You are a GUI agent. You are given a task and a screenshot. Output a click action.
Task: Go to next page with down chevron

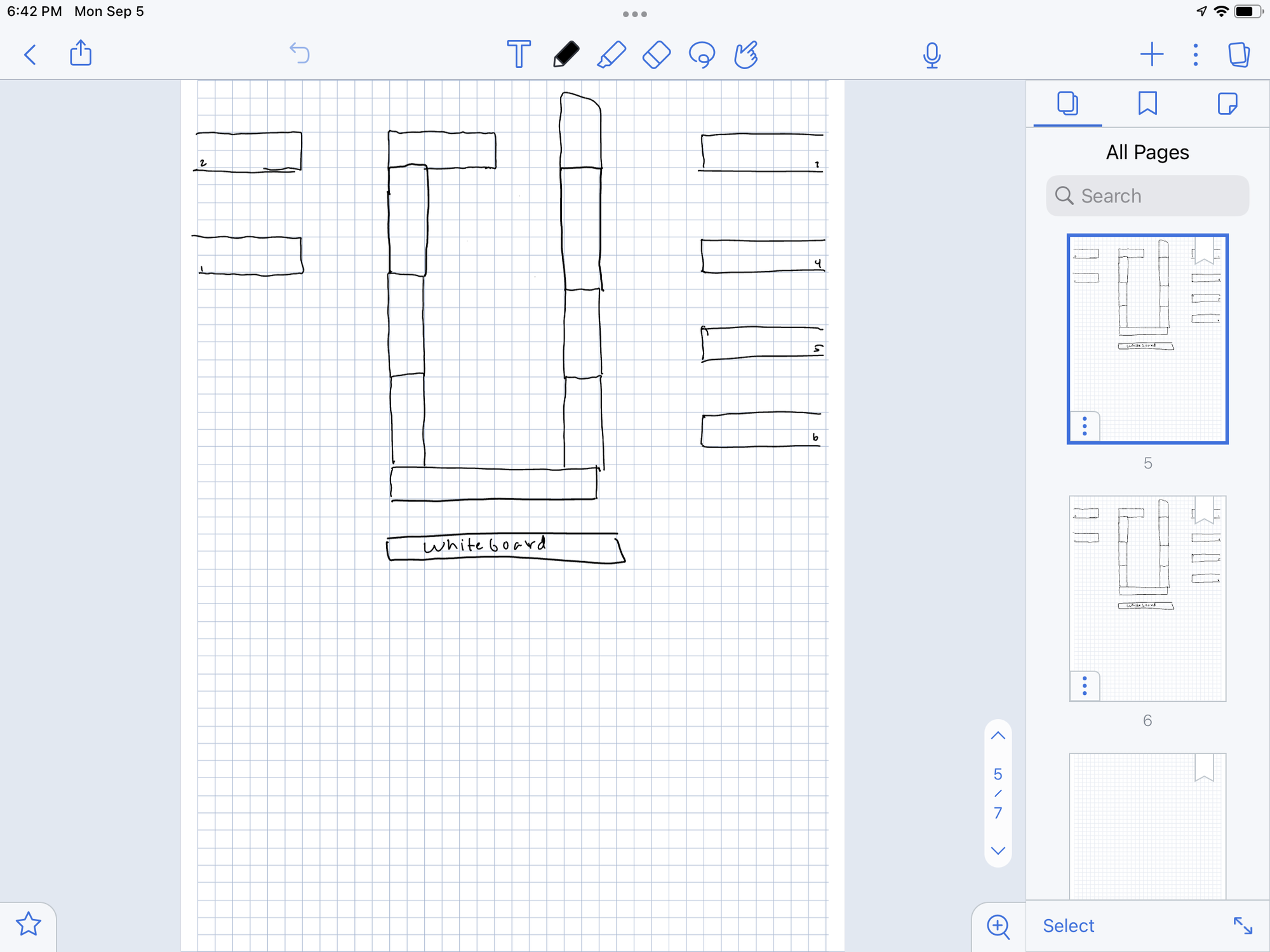coord(998,850)
